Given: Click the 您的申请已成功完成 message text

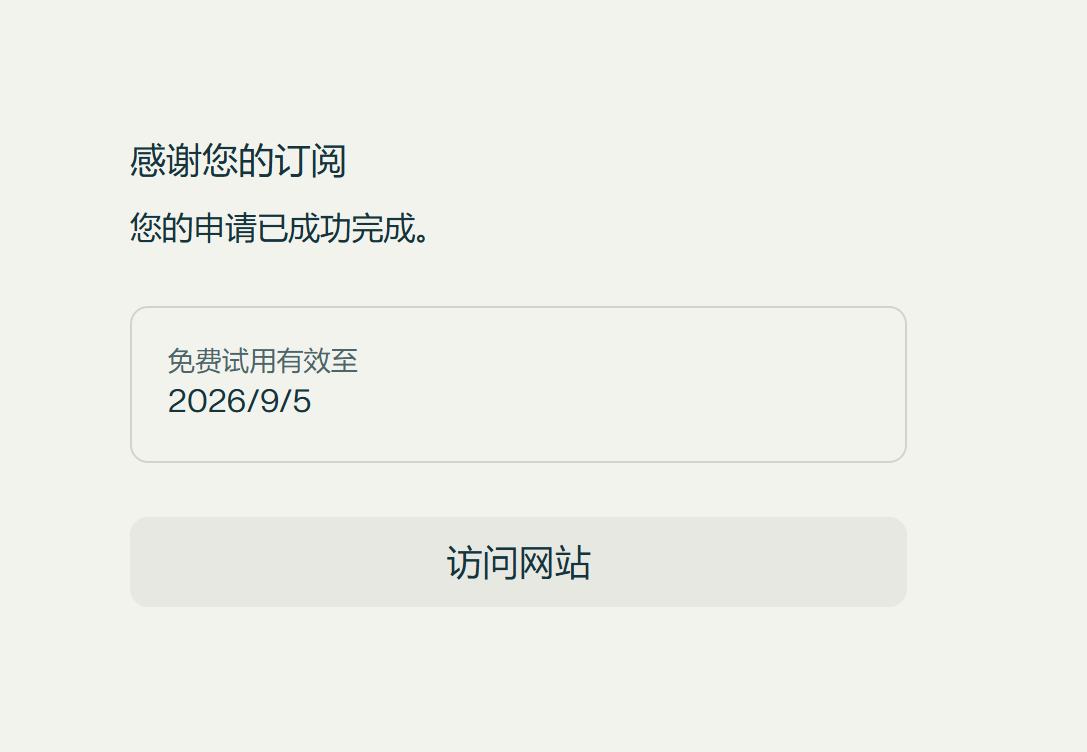Looking at the screenshot, I should [280, 229].
